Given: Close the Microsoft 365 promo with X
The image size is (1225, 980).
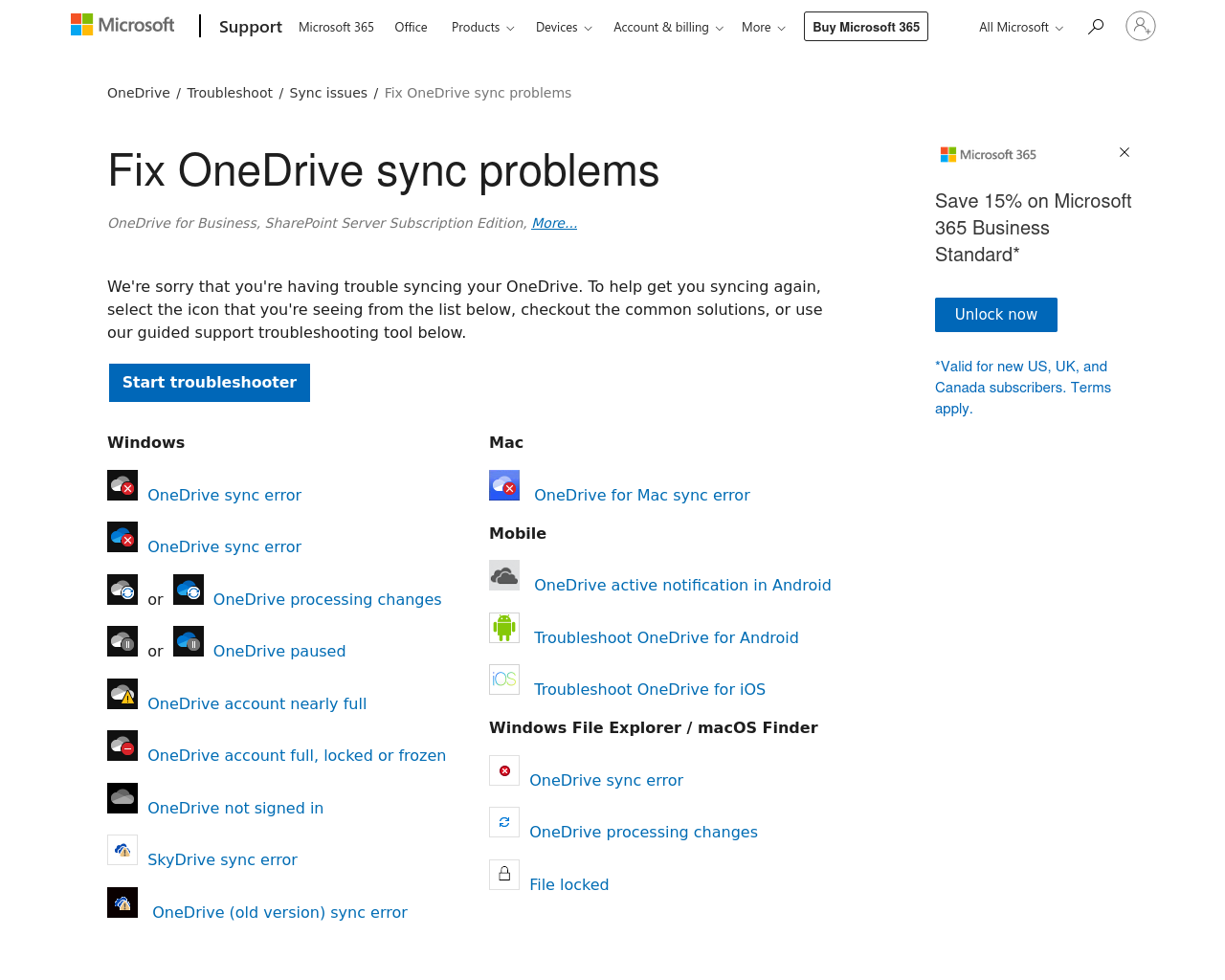Looking at the screenshot, I should tap(1125, 152).
